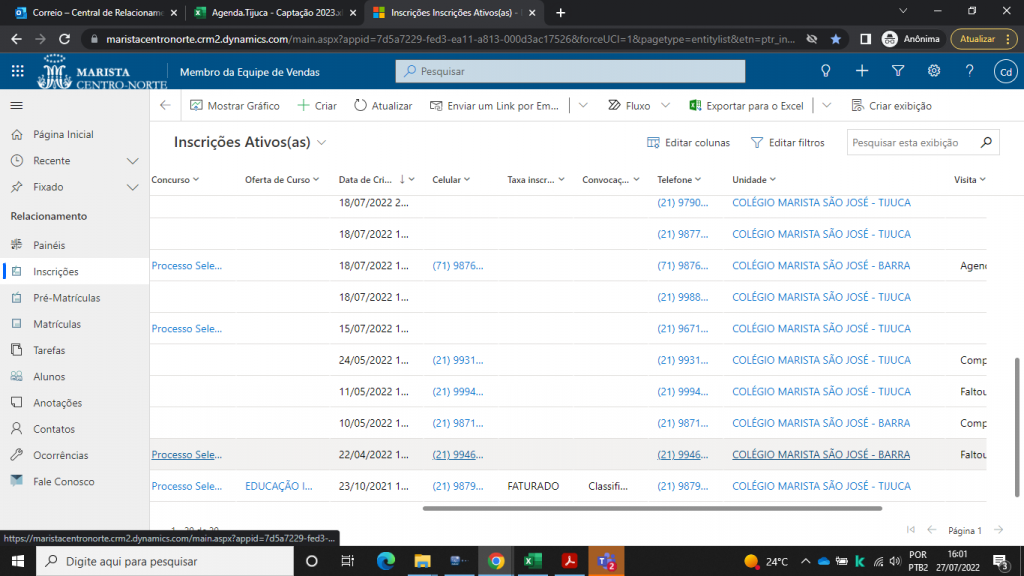Expand the Fixado section in sidebar
This screenshot has height=576, width=1024.
click(133, 187)
